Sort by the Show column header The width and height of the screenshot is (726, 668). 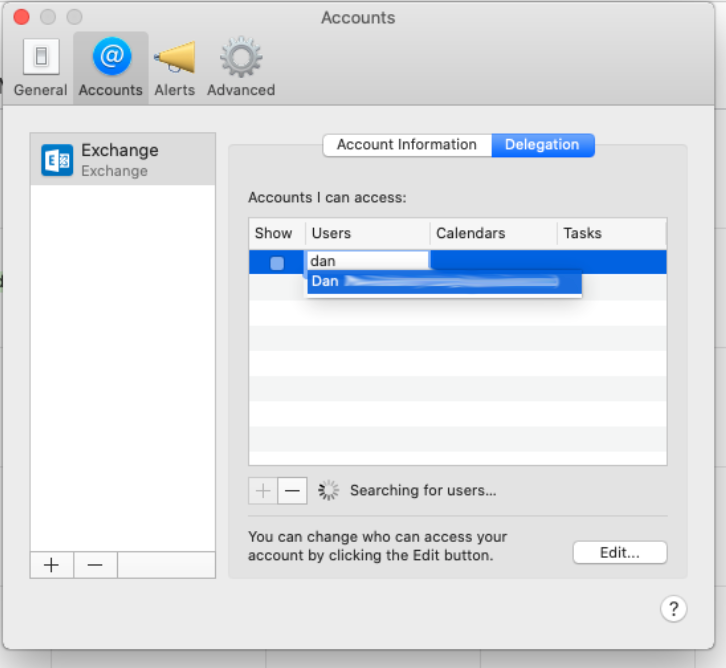[x=277, y=233]
